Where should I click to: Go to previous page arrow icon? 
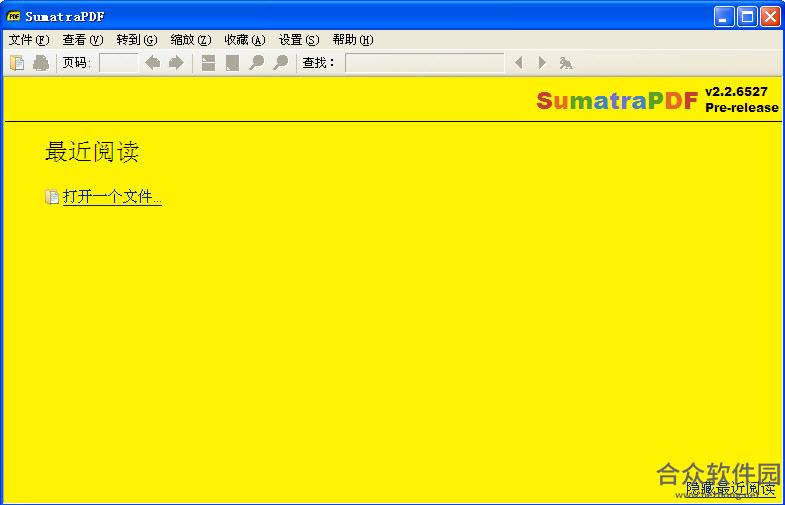153,63
